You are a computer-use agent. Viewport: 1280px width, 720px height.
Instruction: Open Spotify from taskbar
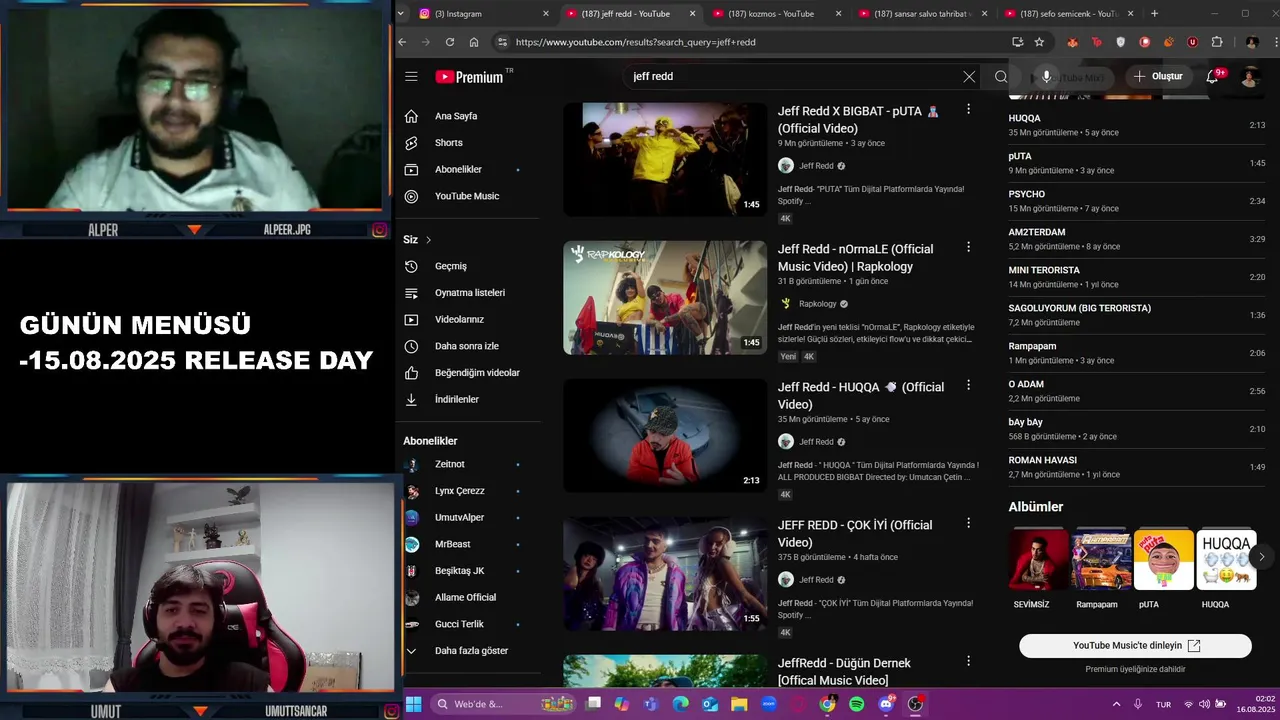click(x=857, y=704)
